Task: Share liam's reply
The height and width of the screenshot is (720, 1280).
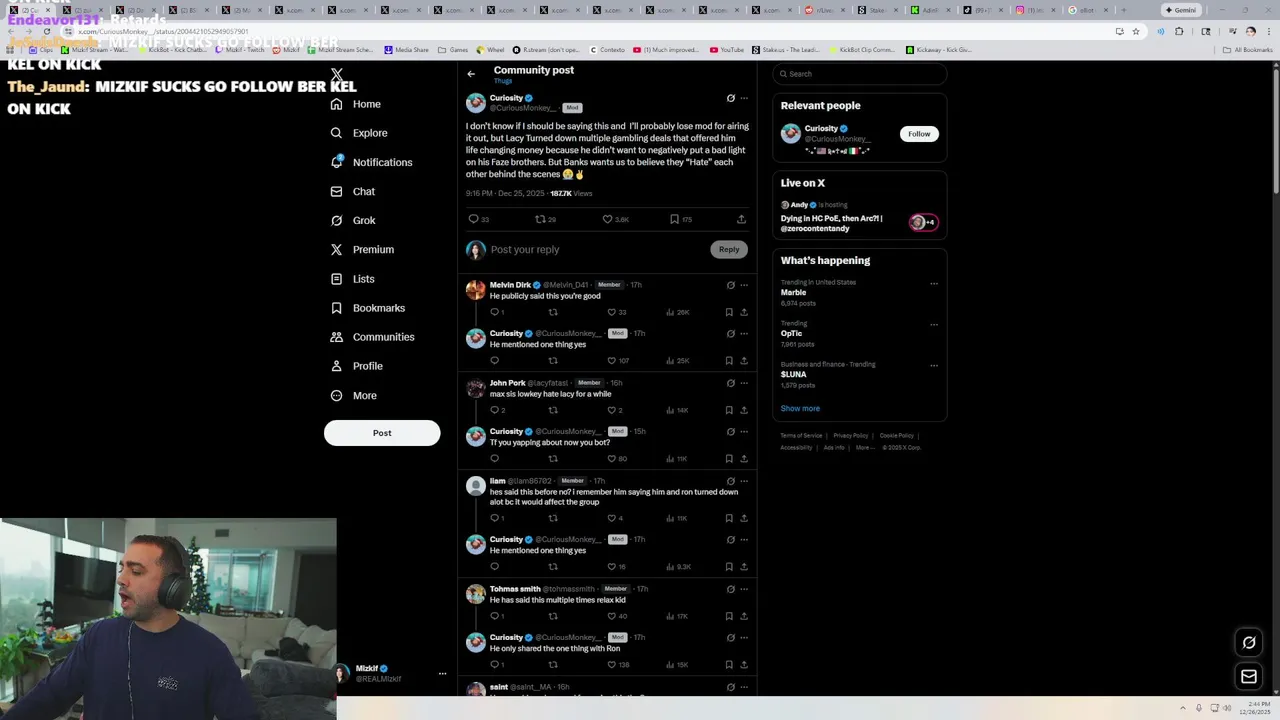Action: click(744, 518)
